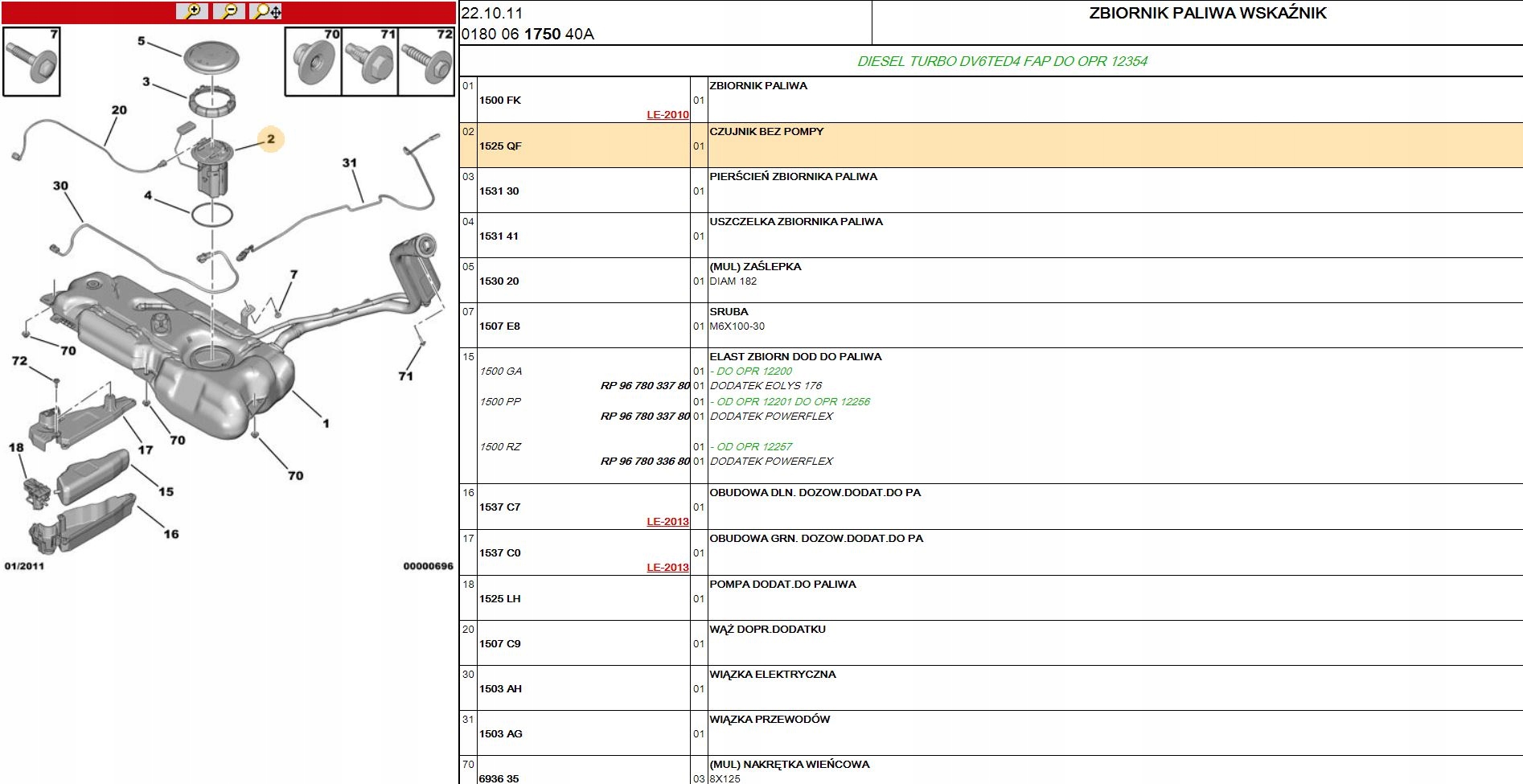Click the date 22.10.11 in the header
The width and height of the screenshot is (1523, 784).
tap(492, 13)
